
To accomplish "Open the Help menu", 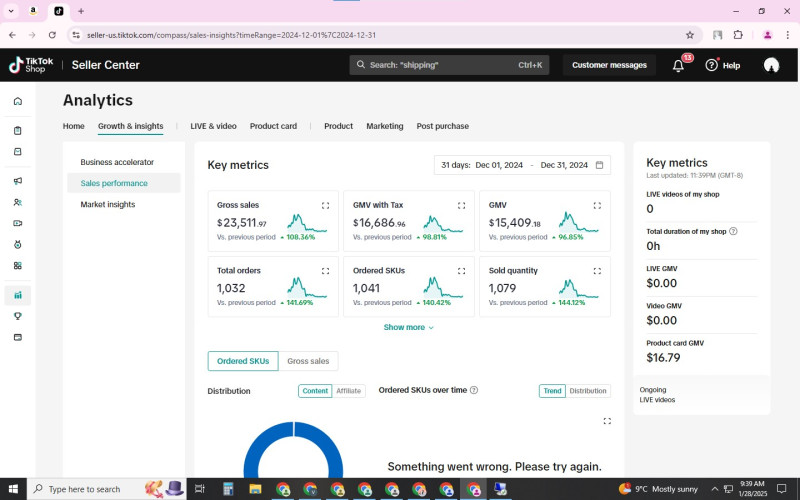I will 722,65.
